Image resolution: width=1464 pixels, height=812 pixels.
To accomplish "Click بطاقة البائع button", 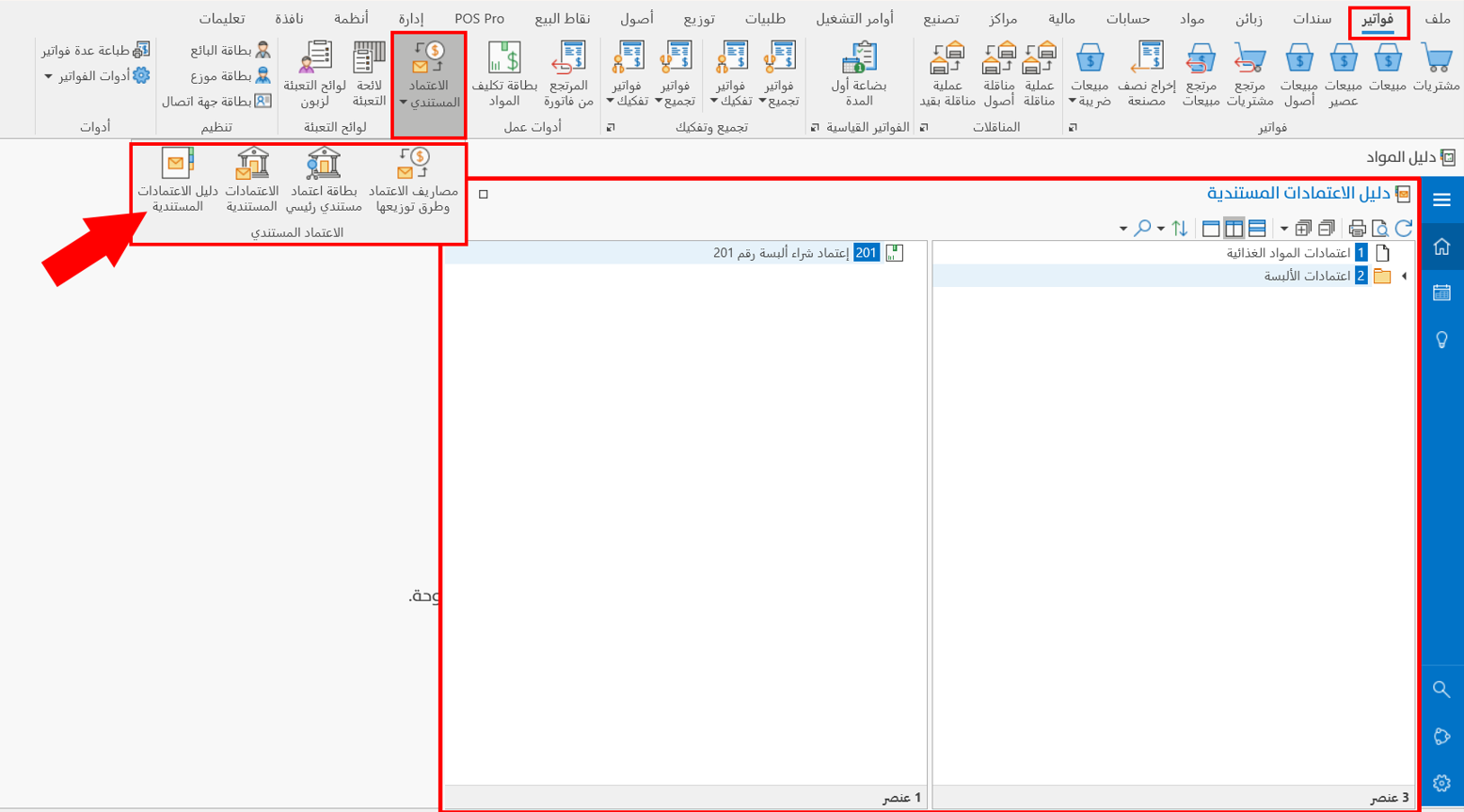I will (x=230, y=50).
